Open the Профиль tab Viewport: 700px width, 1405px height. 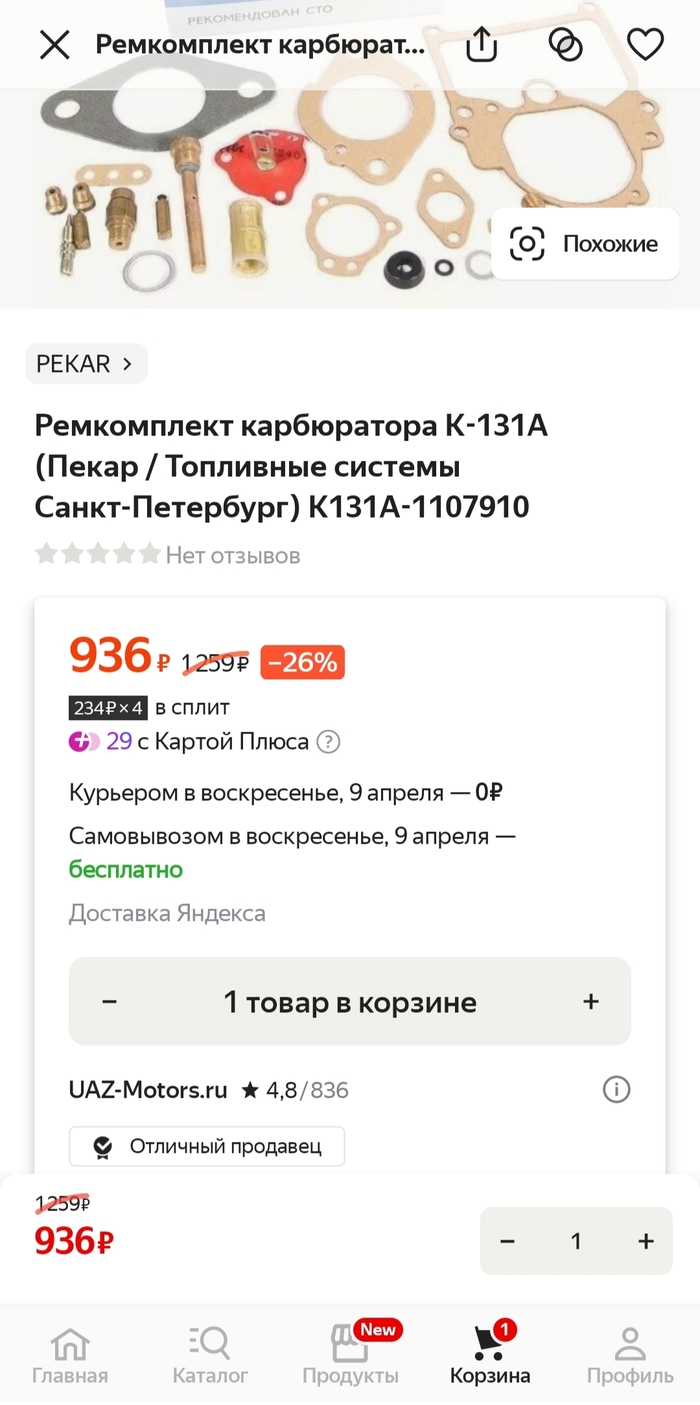point(630,1355)
